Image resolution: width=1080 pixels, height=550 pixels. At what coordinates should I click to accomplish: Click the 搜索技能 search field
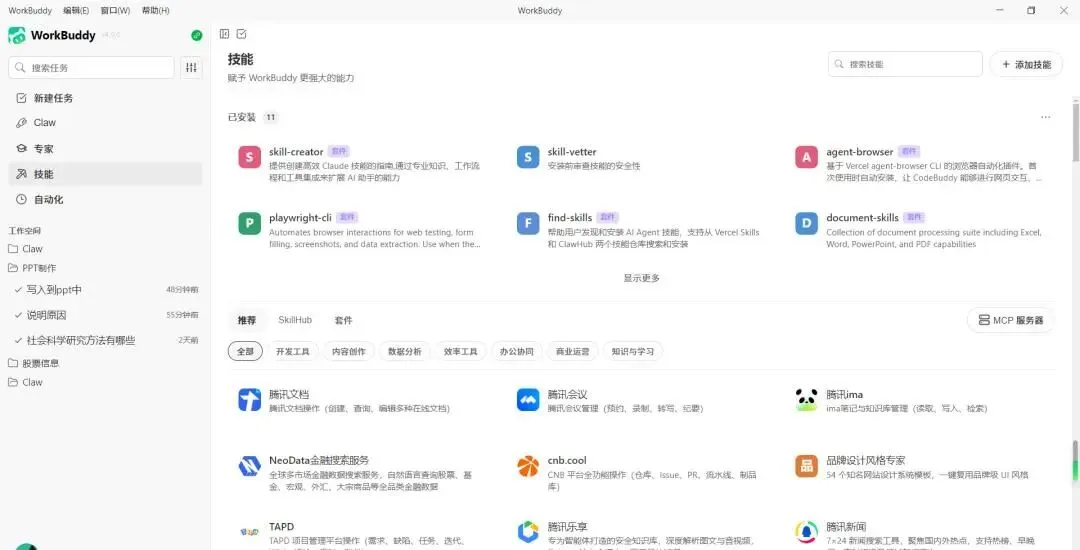click(x=905, y=64)
